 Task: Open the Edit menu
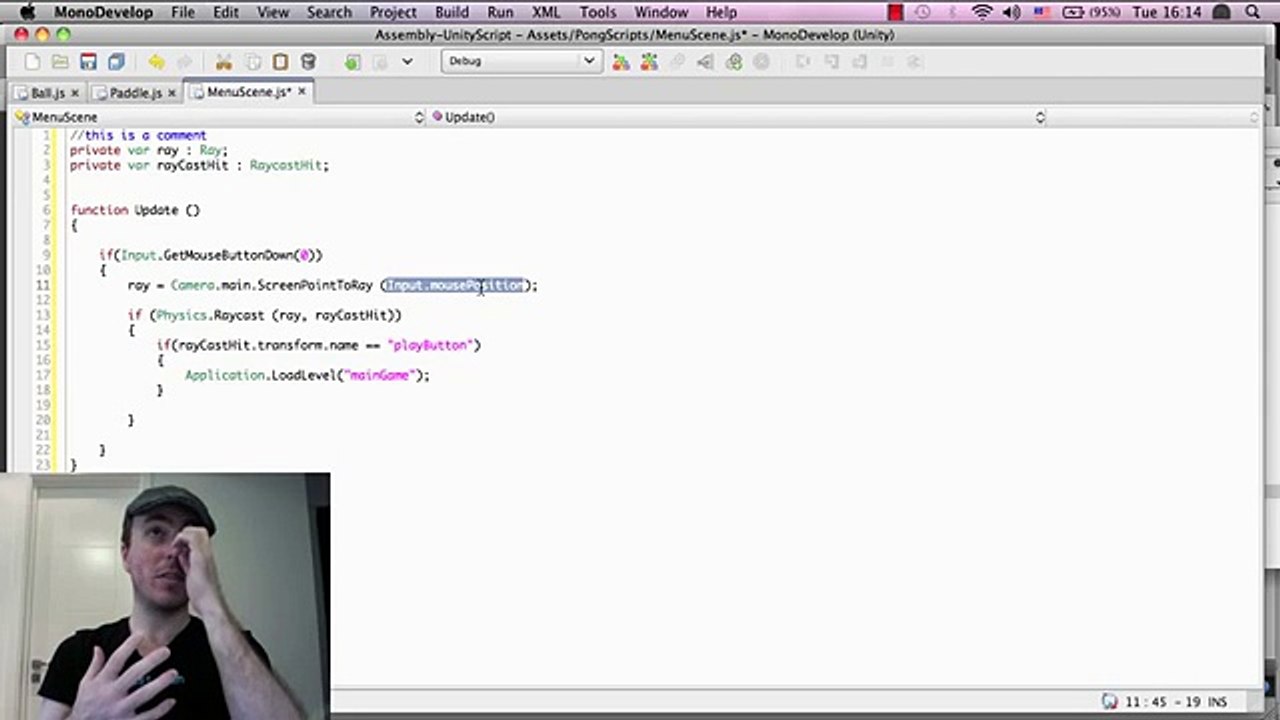[226, 12]
